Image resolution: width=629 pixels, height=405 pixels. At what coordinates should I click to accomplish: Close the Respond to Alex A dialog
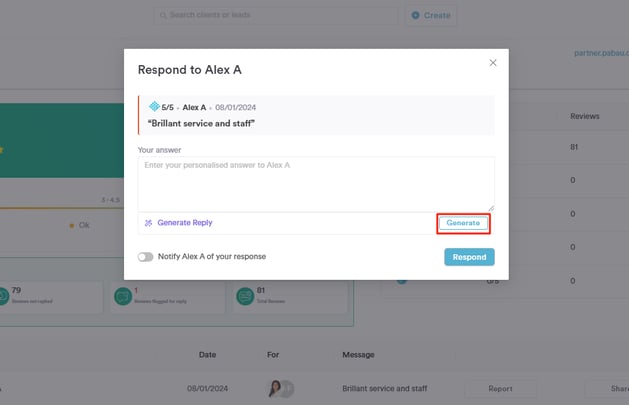[493, 63]
